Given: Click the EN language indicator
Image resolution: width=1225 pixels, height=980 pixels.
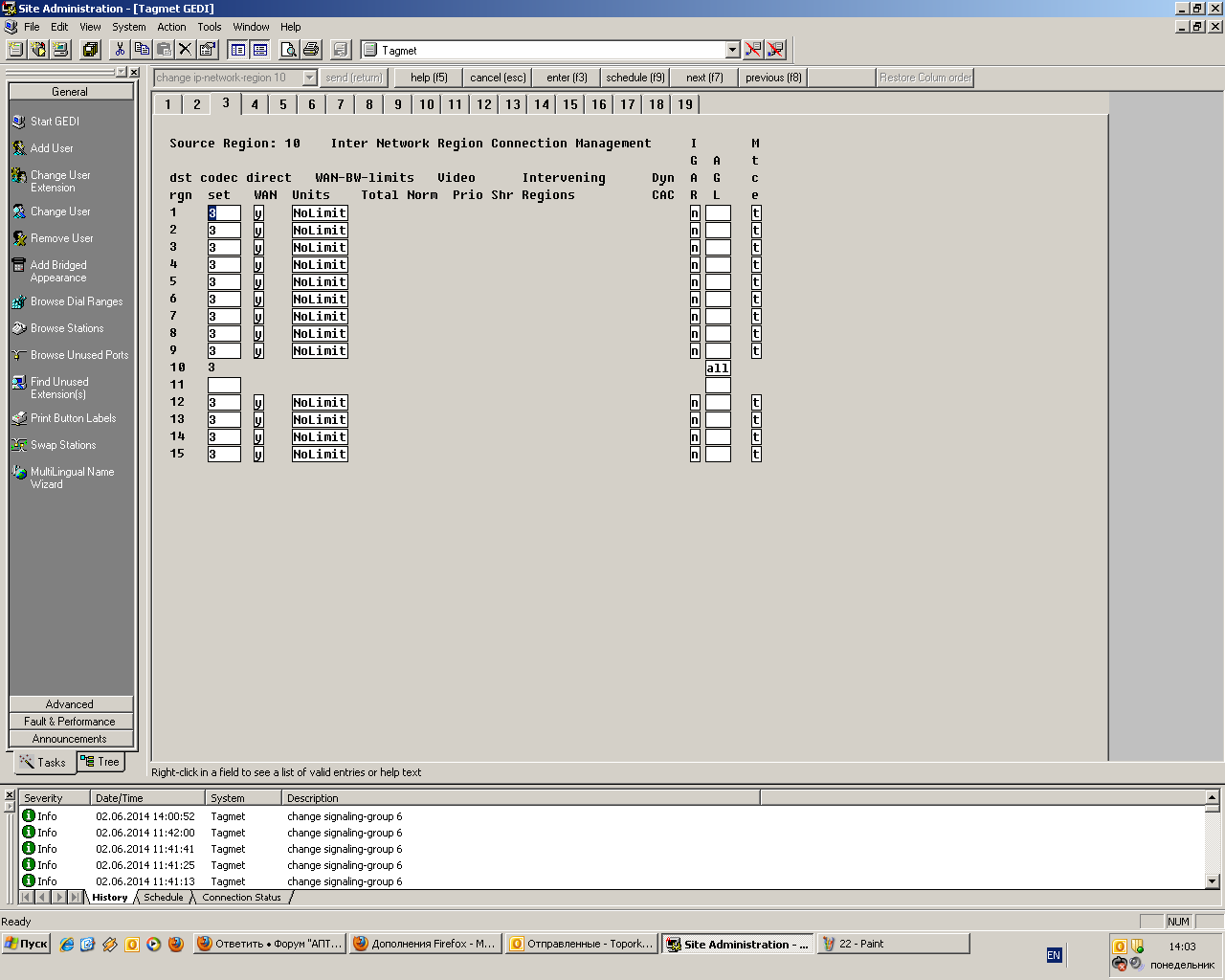Looking at the screenshot, I should pyautogui.click(x=1054, y=955).
